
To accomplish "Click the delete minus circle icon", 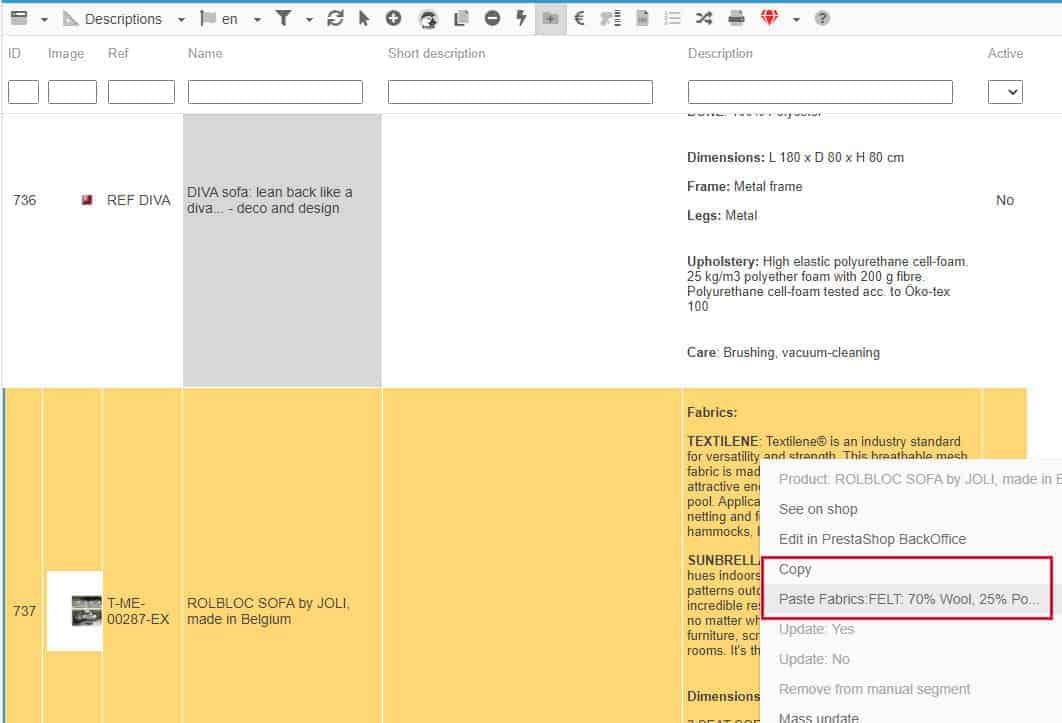I will [492, 18].
